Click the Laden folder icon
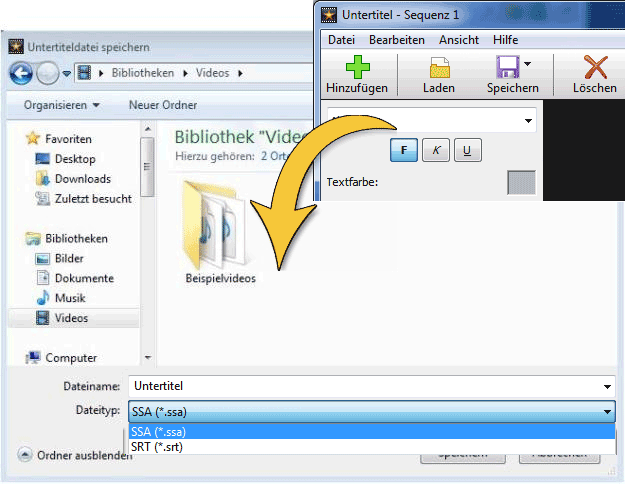625x484 pixels. [x=439, y=68]
